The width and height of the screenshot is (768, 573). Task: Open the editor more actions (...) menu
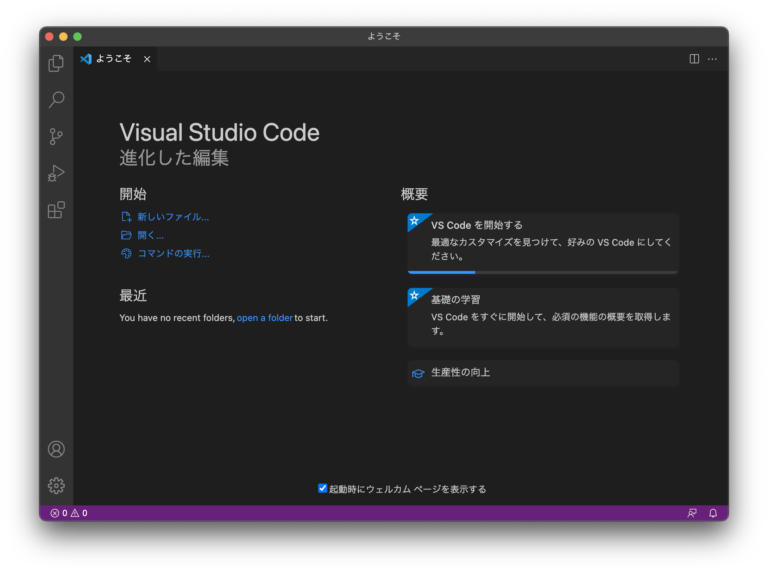[712, 59]
